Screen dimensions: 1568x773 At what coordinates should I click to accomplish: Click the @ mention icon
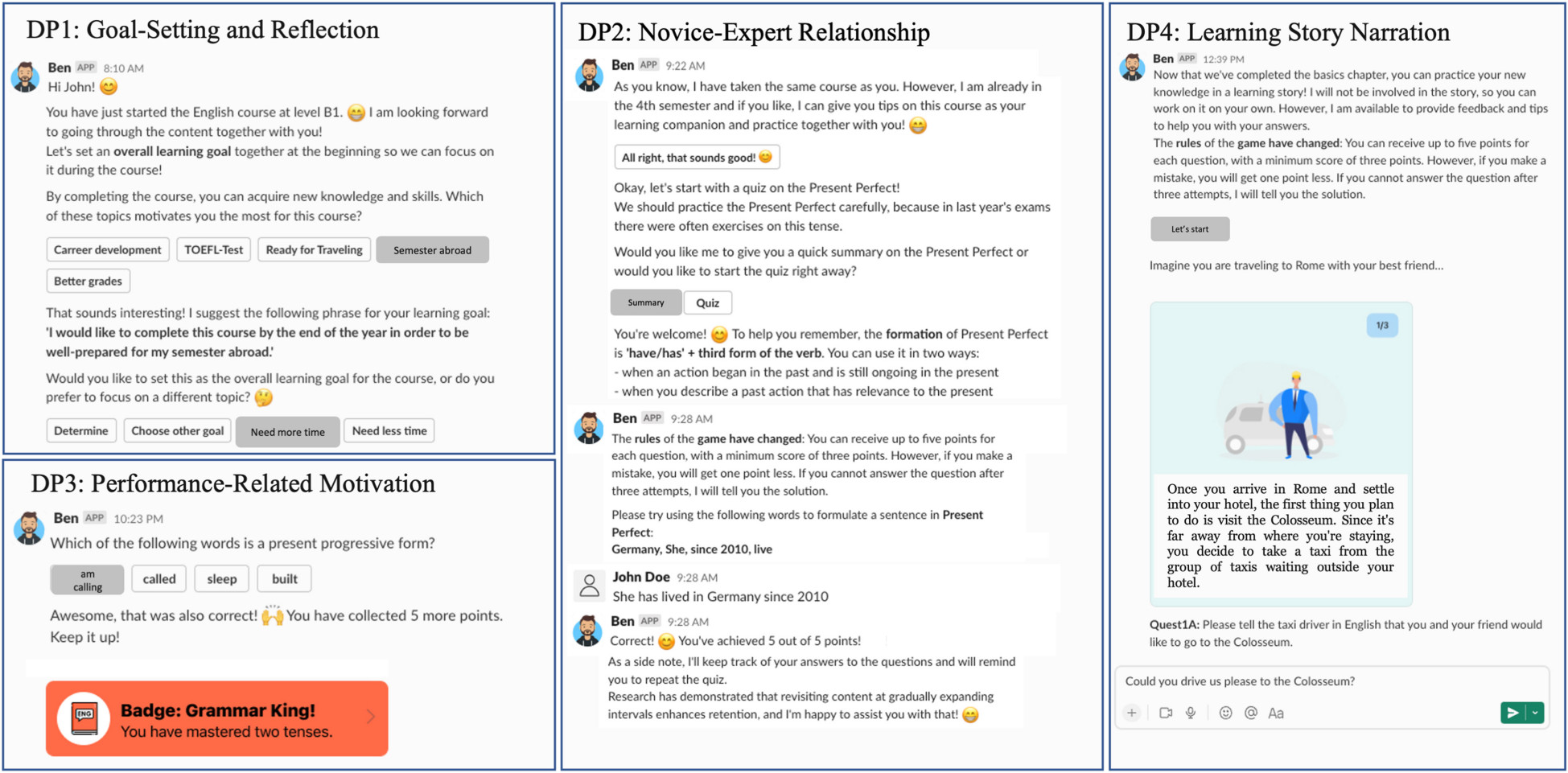click(1249, 713)
